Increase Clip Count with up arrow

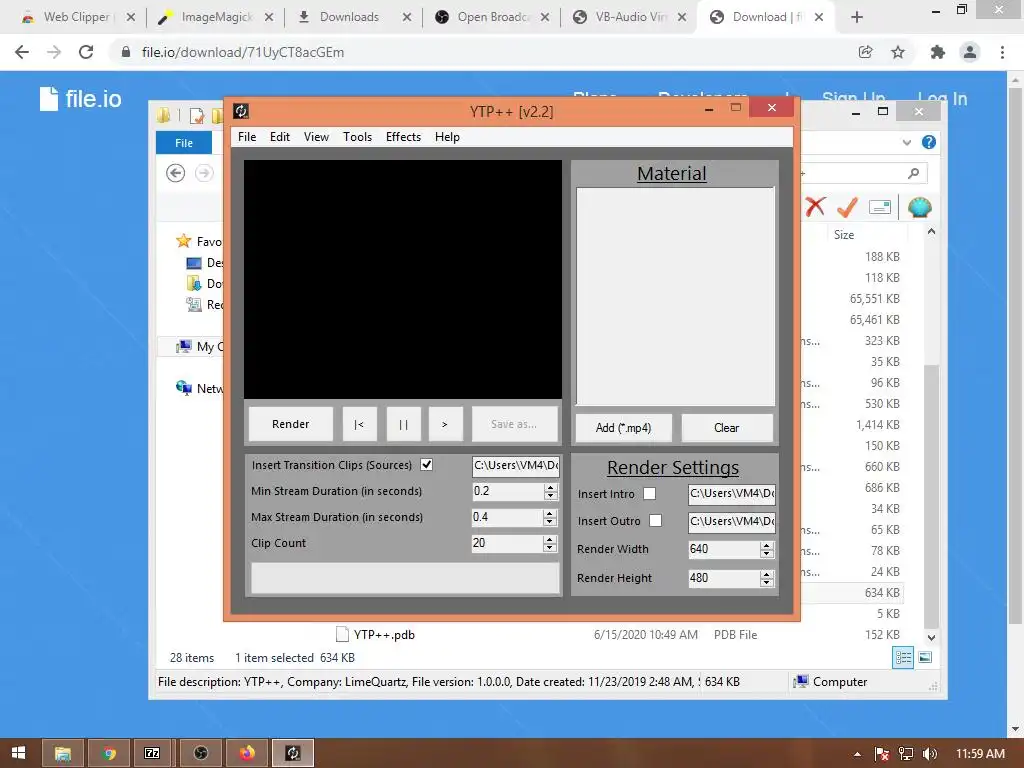coord(550,539)
